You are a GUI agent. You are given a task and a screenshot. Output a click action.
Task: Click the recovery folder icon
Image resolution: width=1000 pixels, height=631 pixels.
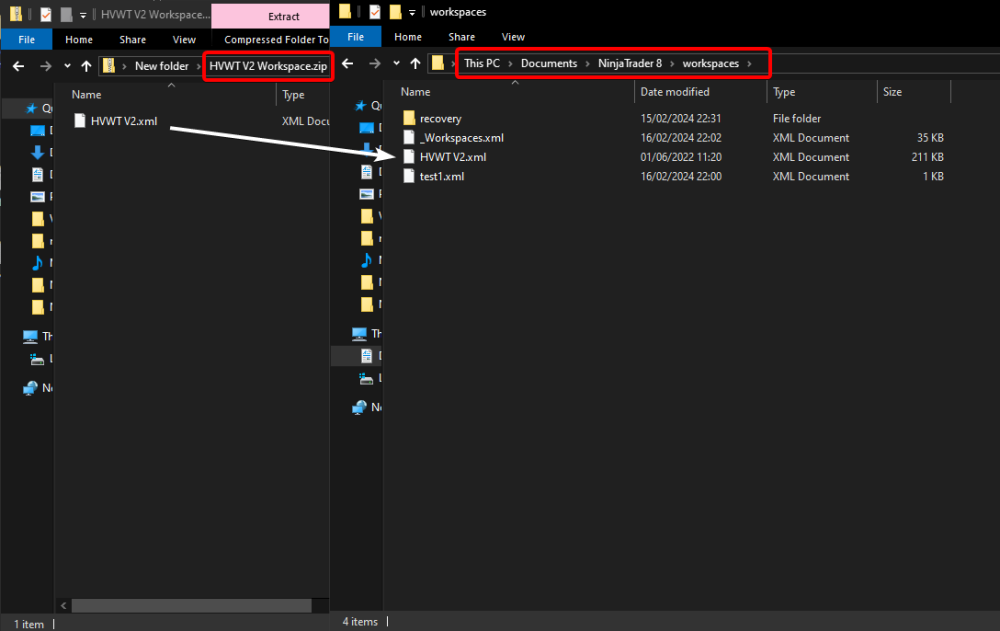[x=408, y=118]
